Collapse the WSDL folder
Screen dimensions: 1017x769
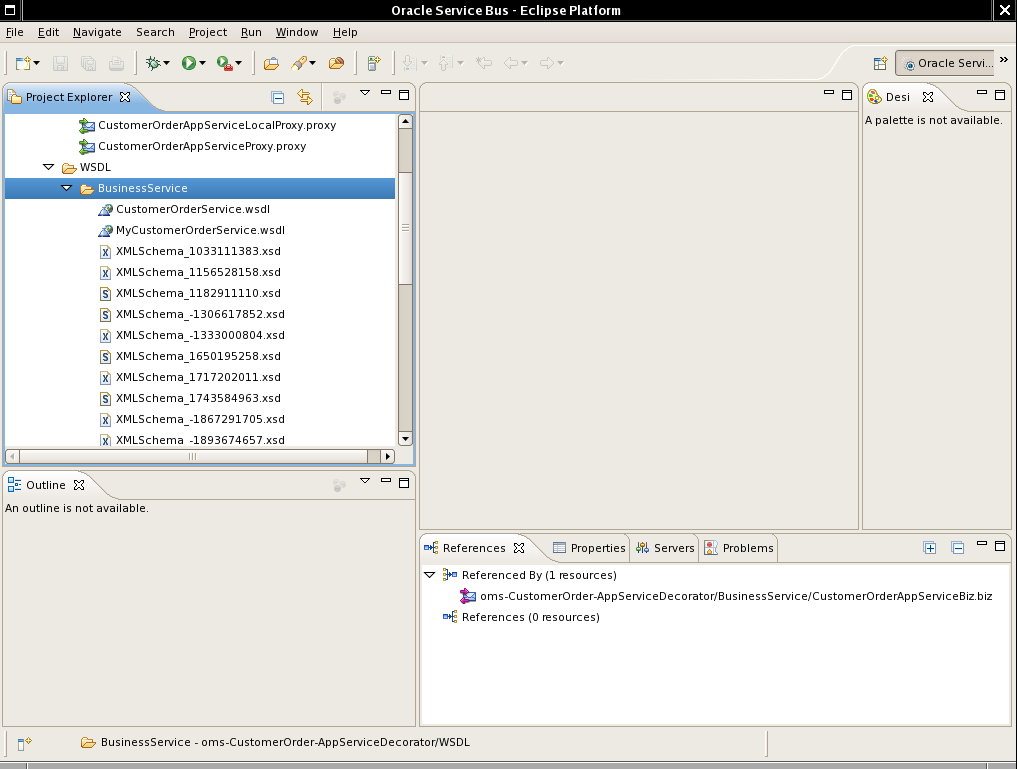tap(49, 167)
